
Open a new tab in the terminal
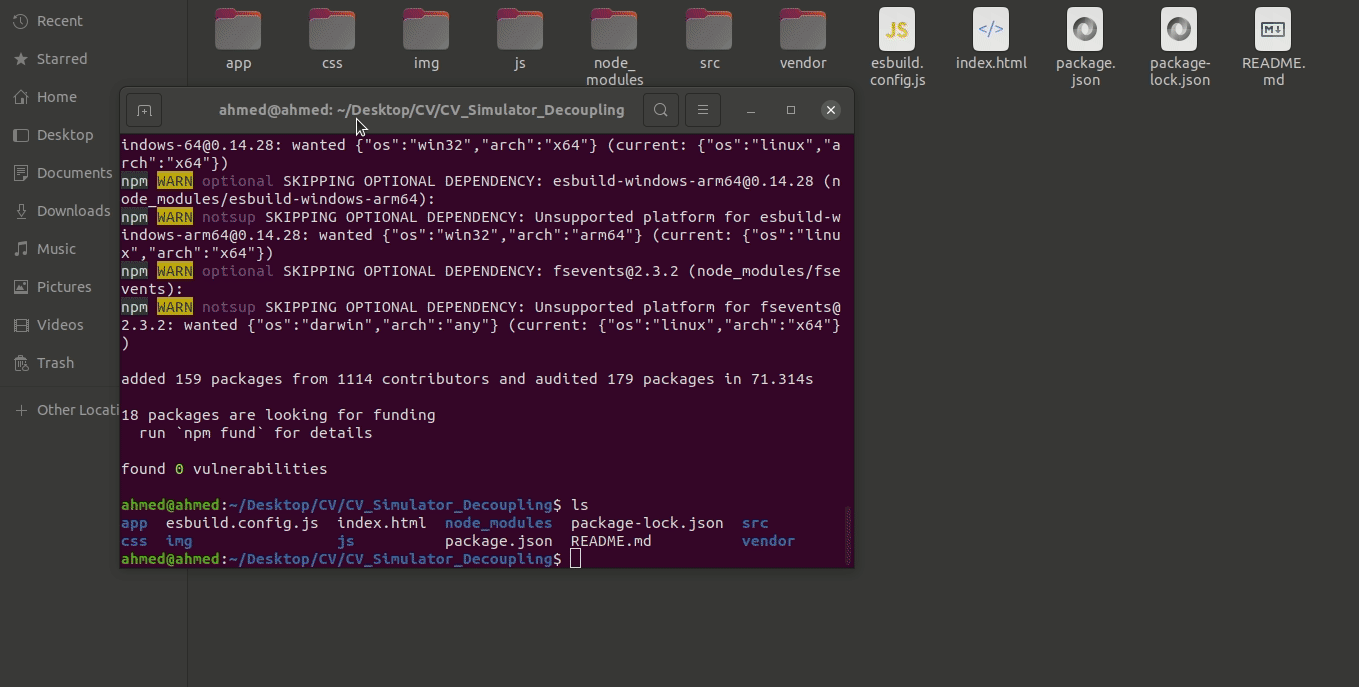point(143,110)
